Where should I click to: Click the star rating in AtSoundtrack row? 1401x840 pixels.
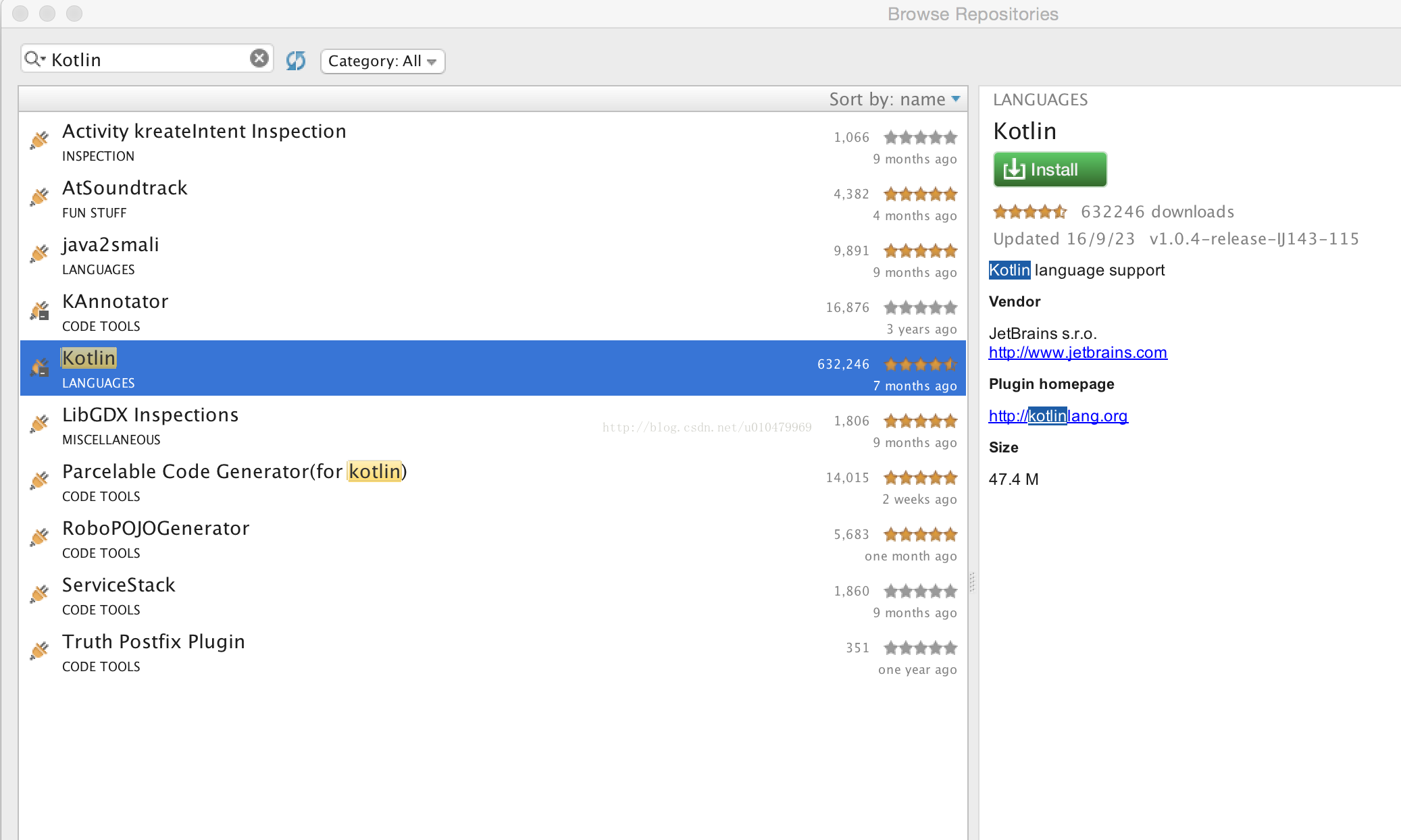(921, 194)
